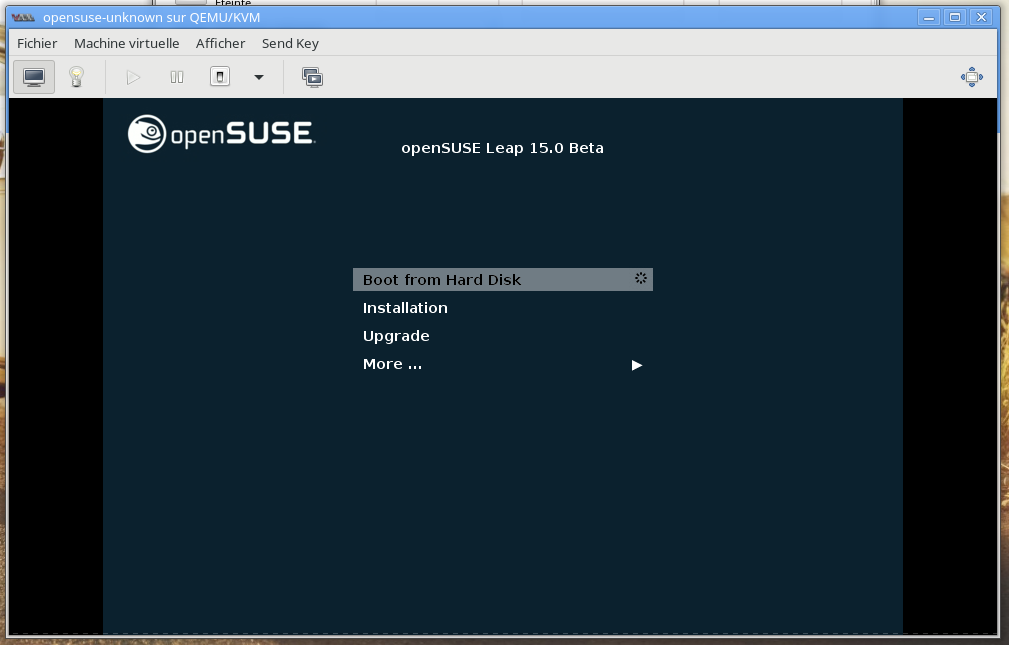Select the Upgrade boot option

click(396, 336)
